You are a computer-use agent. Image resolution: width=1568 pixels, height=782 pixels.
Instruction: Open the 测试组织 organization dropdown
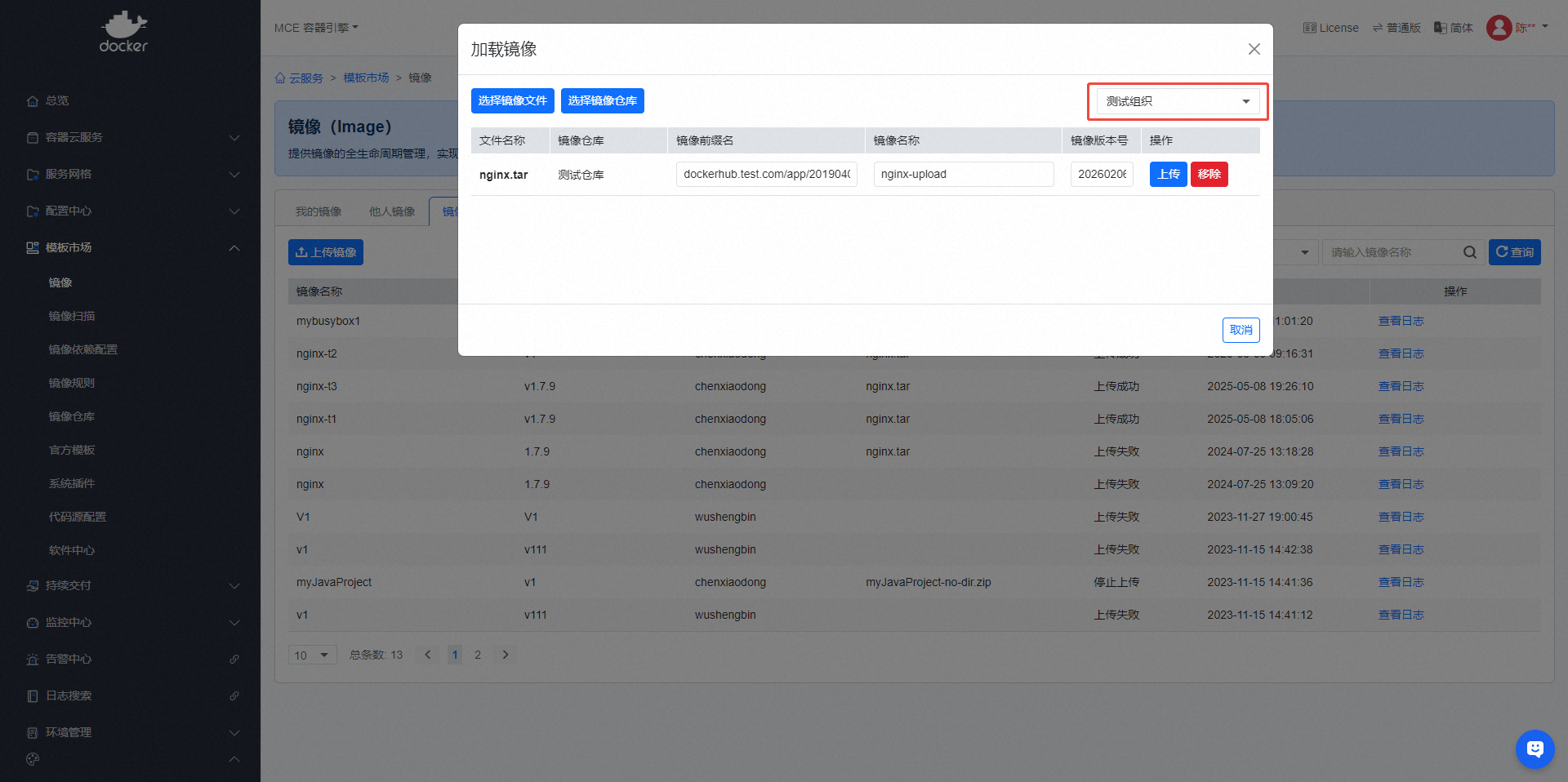point(1177,101)
